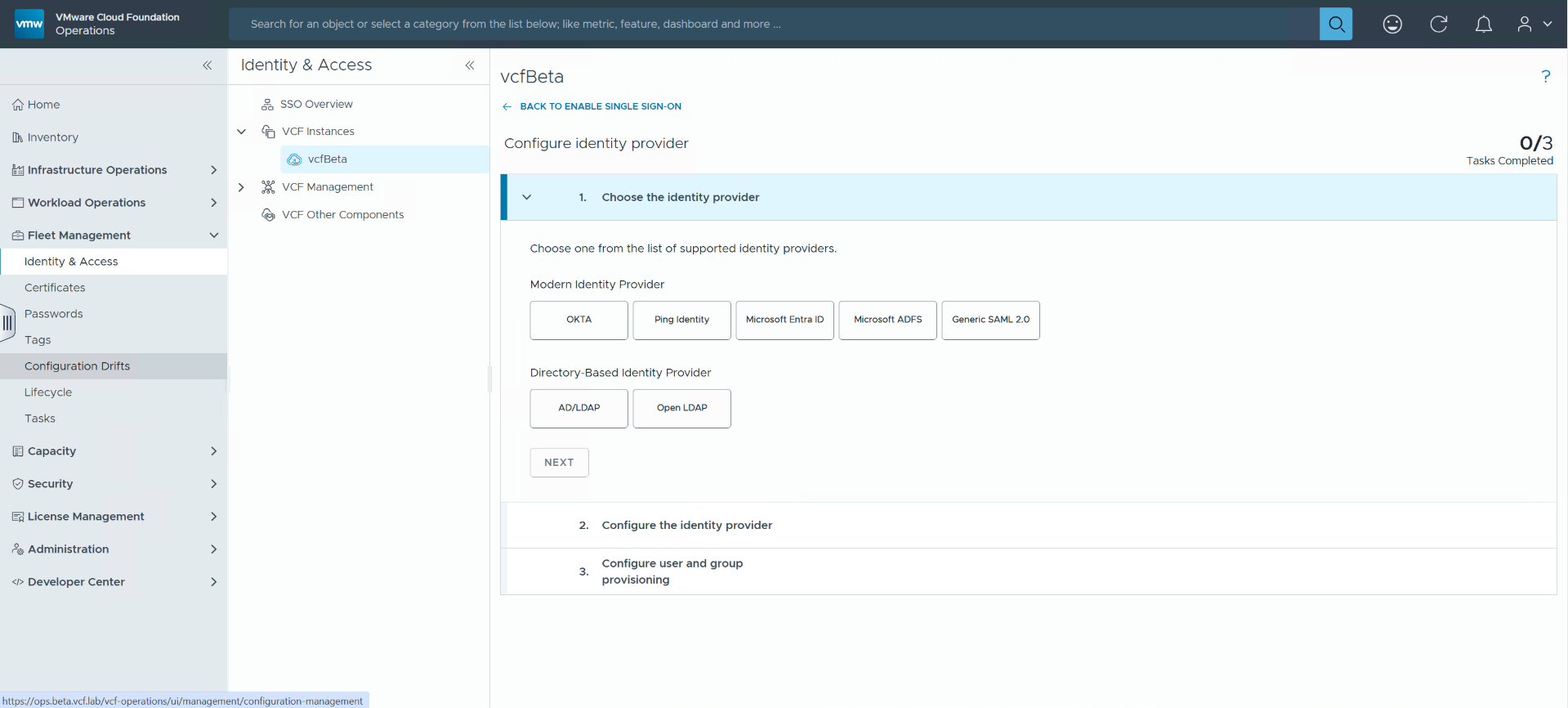Open step 2 Configure the identity provider
This screenshot has height=708, width=1568.
click(1029, 526)
